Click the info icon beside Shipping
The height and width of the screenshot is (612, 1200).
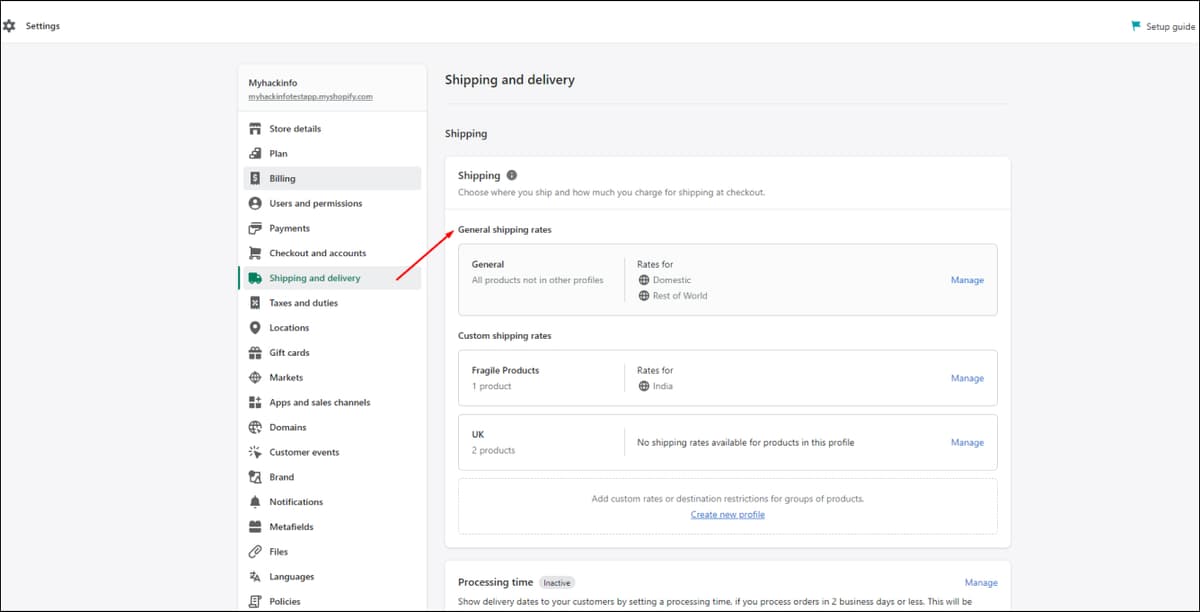pyautogui.click(x=512, y=175)
